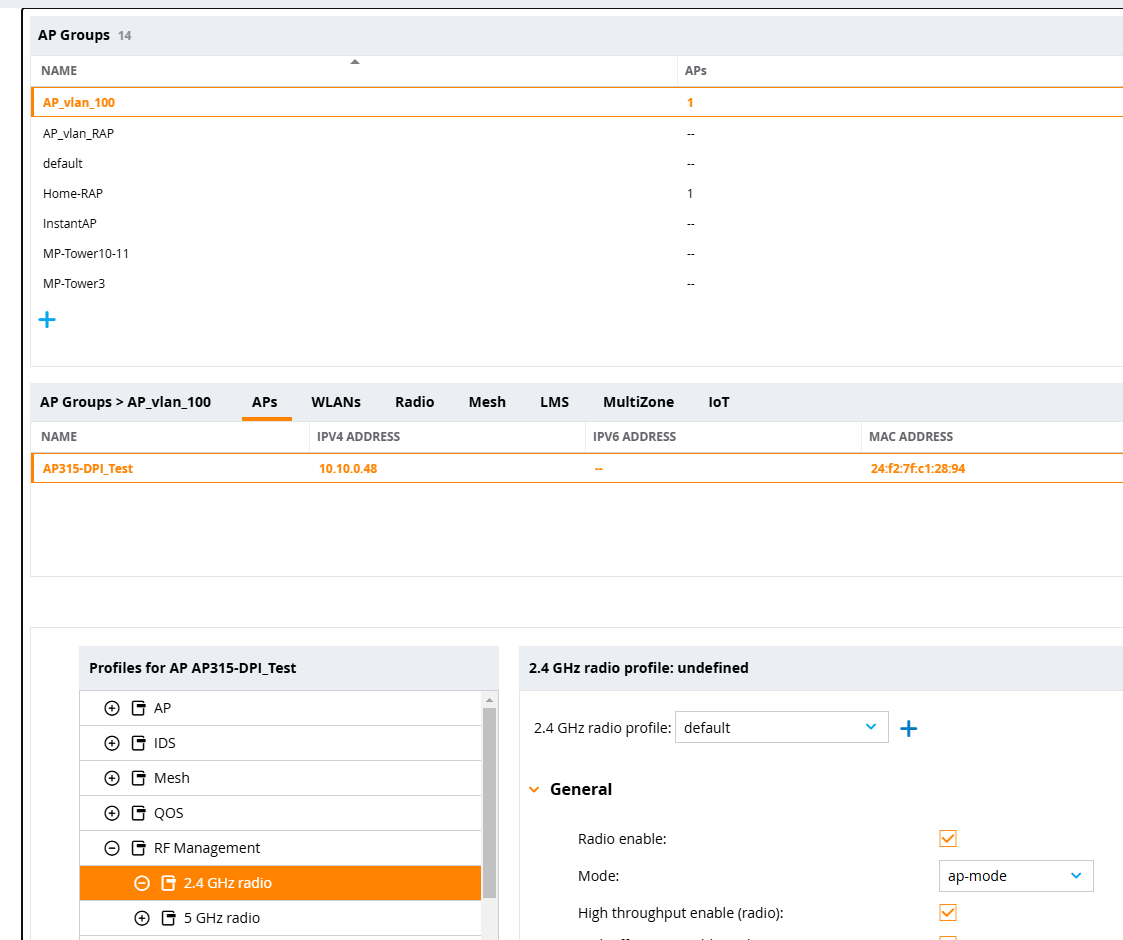1123x940 pixels.
Task: Expand the QOS profile node
Action: 112,813
